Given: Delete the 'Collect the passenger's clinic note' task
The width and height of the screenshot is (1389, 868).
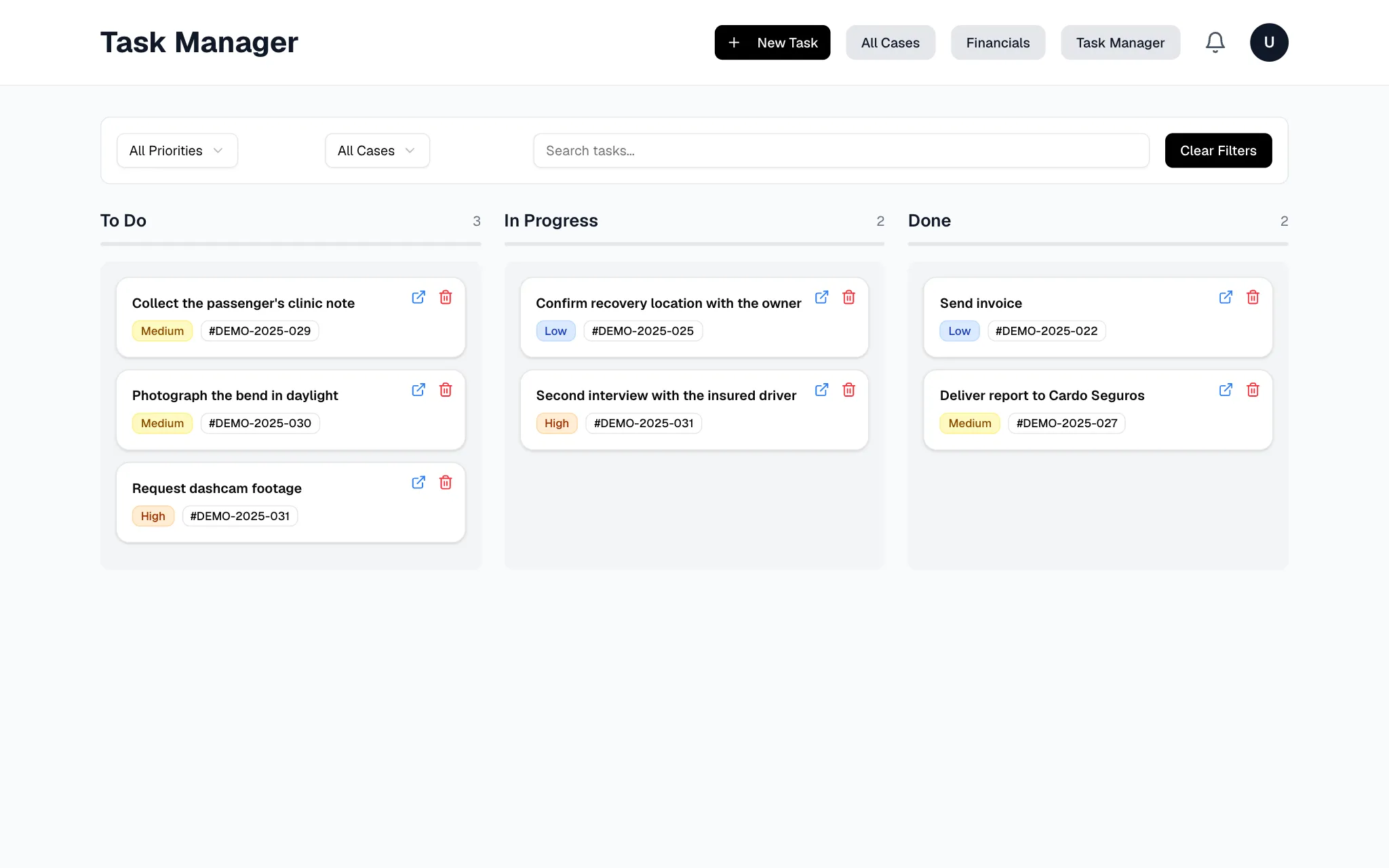Looking at the screenshot, I should click(x=446, y=297).
